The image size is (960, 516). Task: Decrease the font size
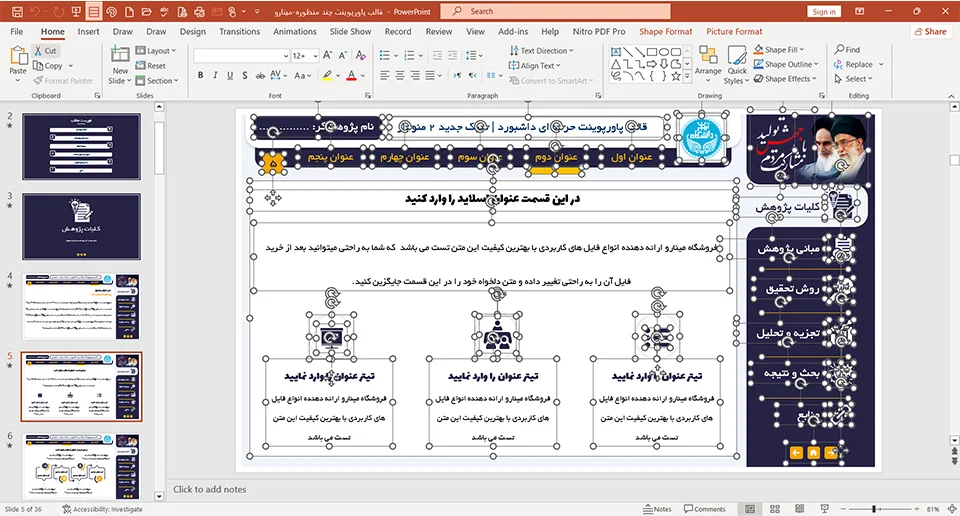point(343,56)
